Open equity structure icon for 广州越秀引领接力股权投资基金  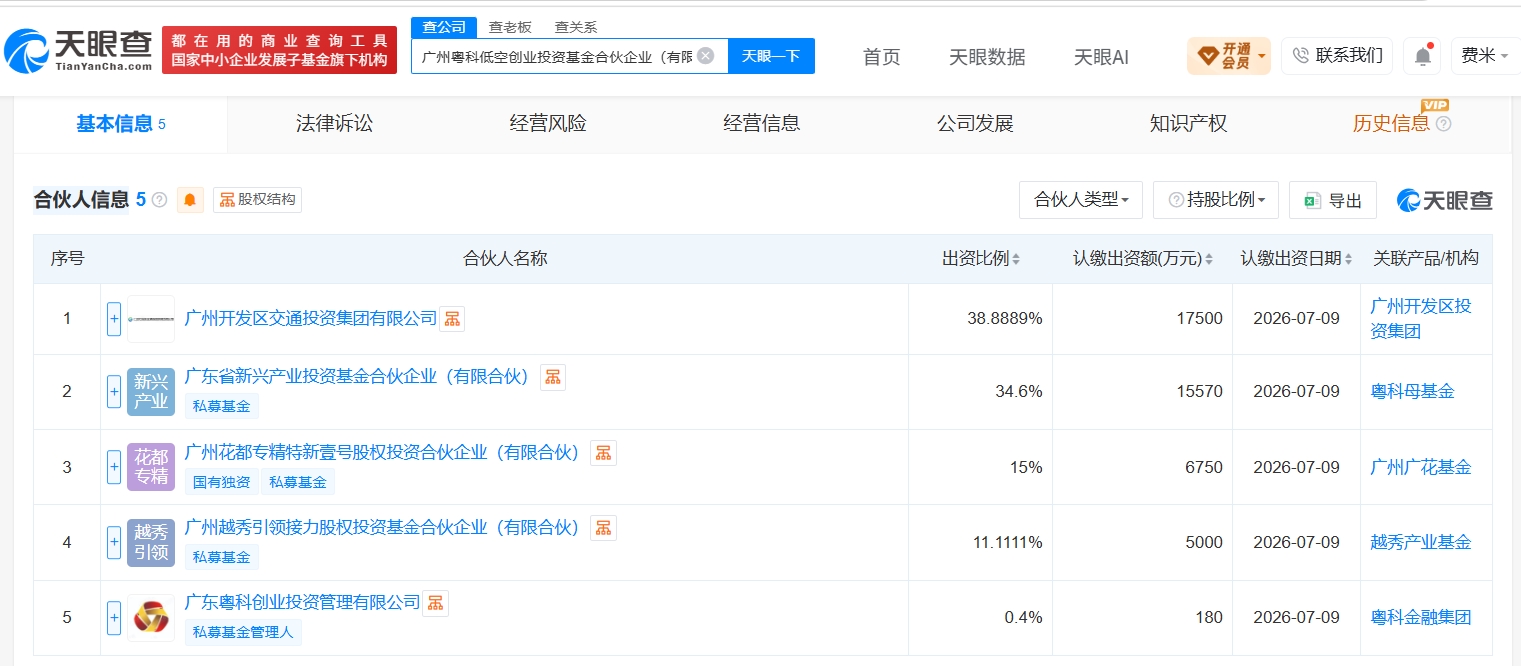coord(603,528)
